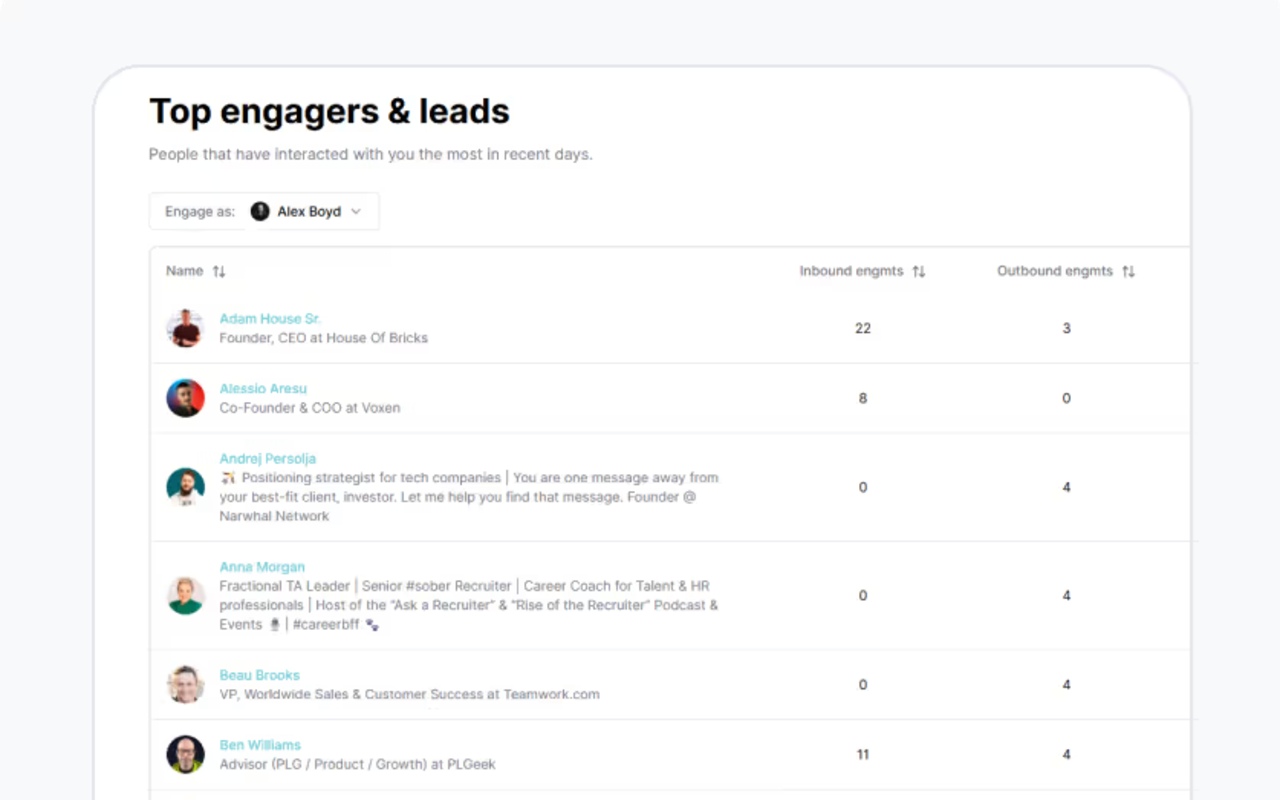Click 'Co-Founder & COO at Voxen' text
Screen dimensions: 1280x800
coord(309,408)
